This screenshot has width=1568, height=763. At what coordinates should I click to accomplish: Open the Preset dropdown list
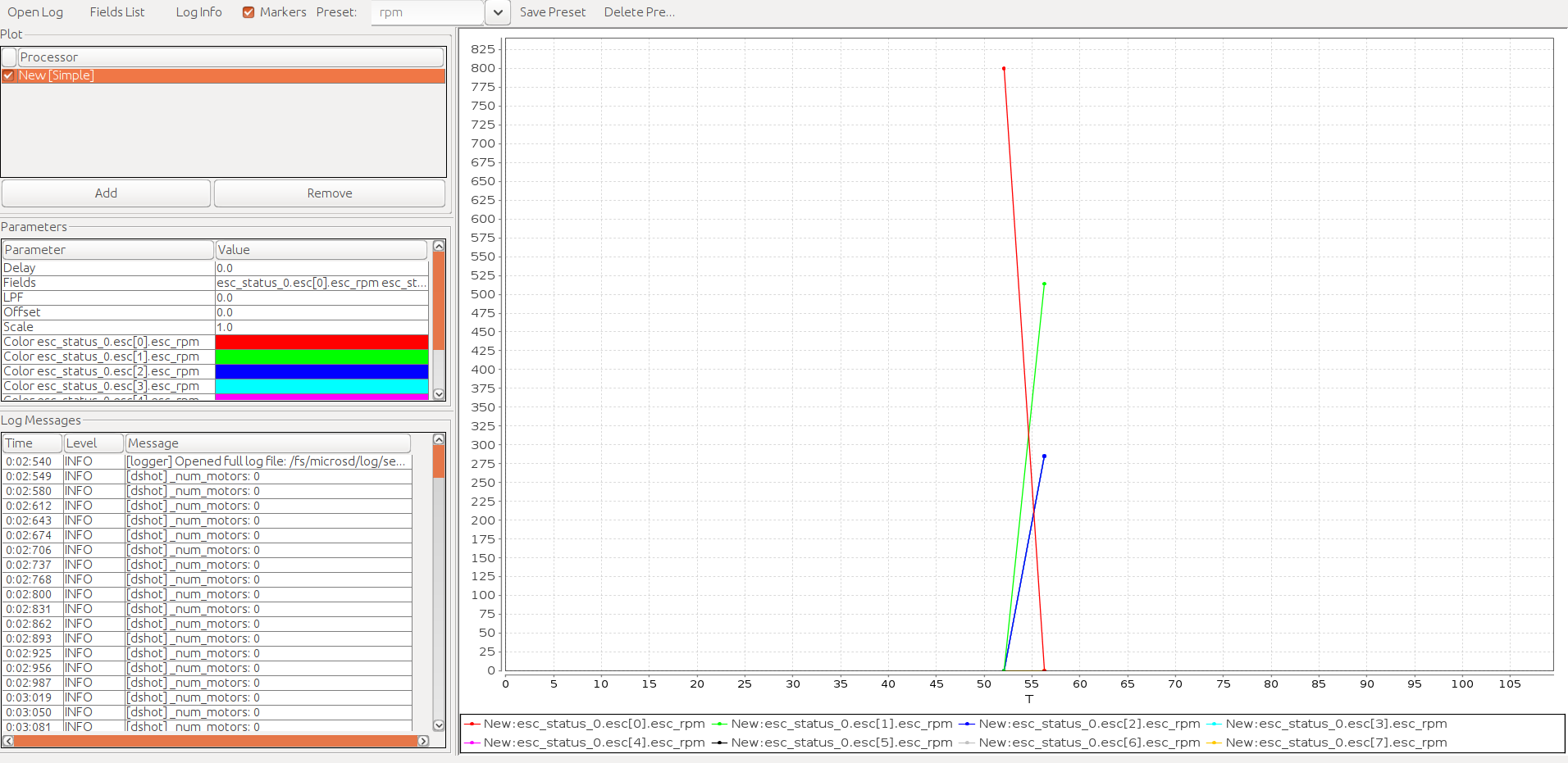tap(497, 12)
